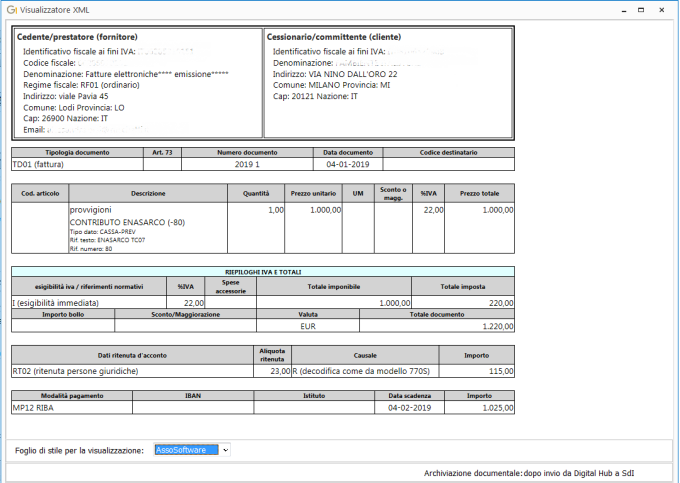Click the 'Dati ritenuta d'acconto' header

[132, 355]
